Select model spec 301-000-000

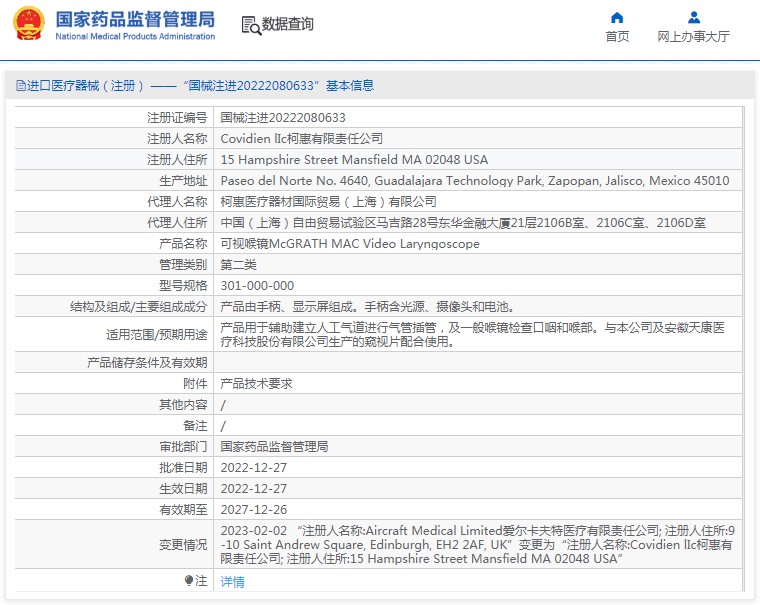pyautogui.click(x=257, y=286)
